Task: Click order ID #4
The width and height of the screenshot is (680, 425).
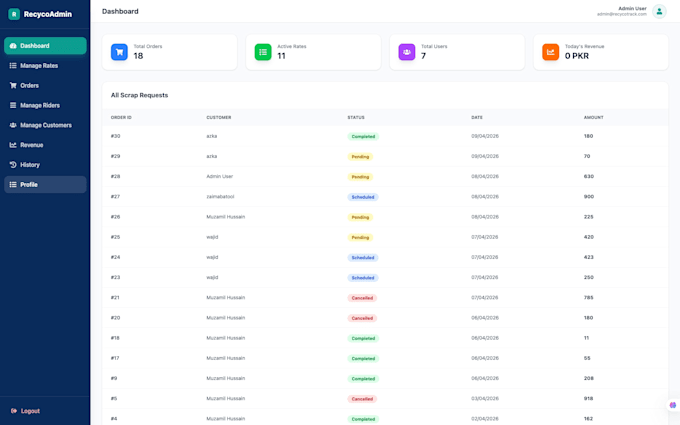Action: click(x=114, y=418)
